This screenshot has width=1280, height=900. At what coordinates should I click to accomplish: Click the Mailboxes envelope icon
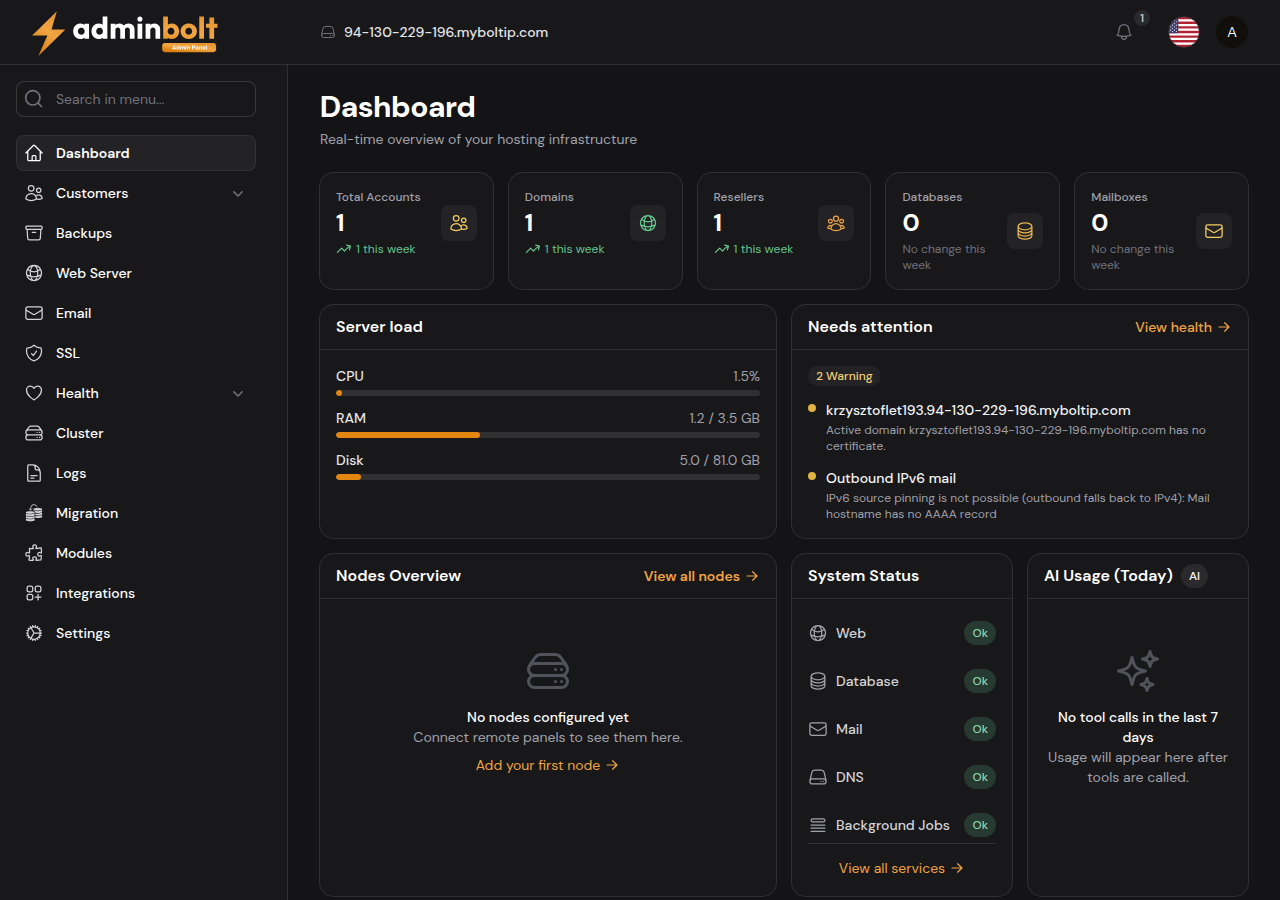click(x=1214, y=231)
